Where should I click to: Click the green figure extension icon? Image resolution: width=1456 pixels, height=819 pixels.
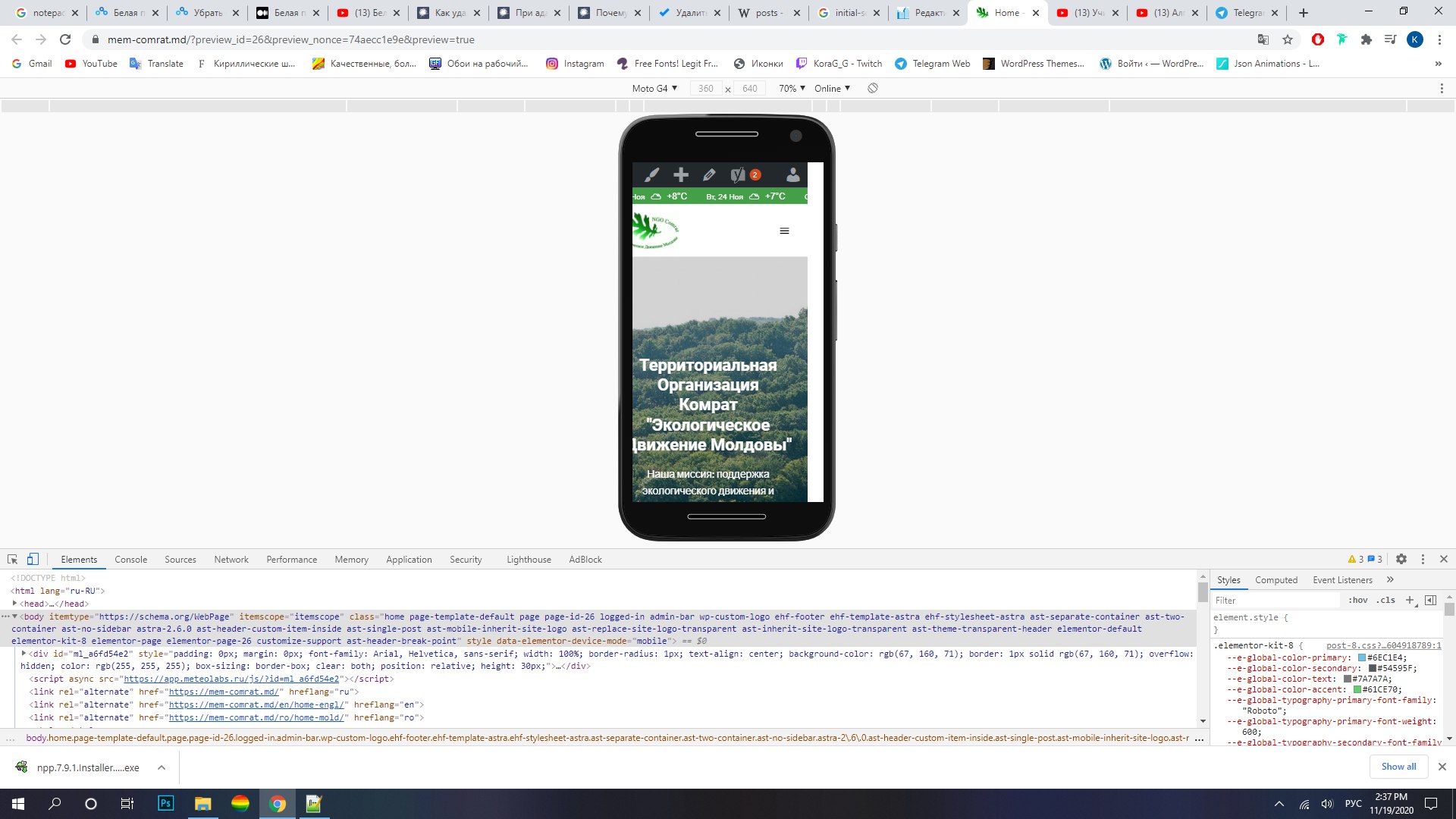point(1342,39)
